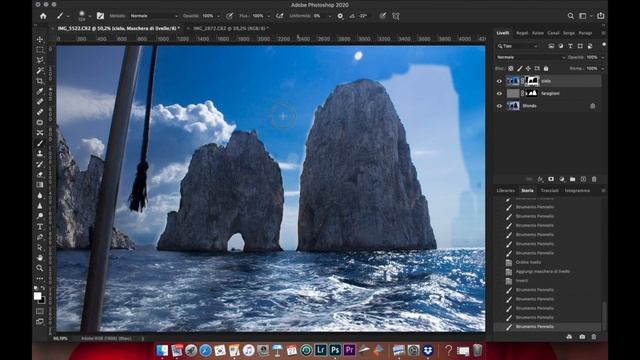The width and height of the screenshot is (640, 360).
Task: Hide the faraglioni layer
Action: (499, 93)
